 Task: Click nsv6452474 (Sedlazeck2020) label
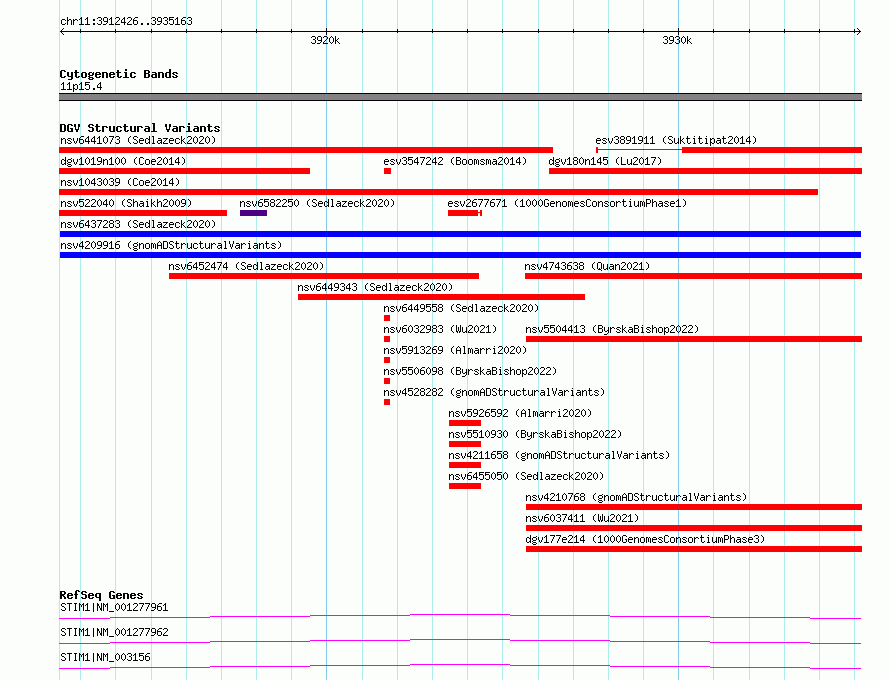coord(246,266)
